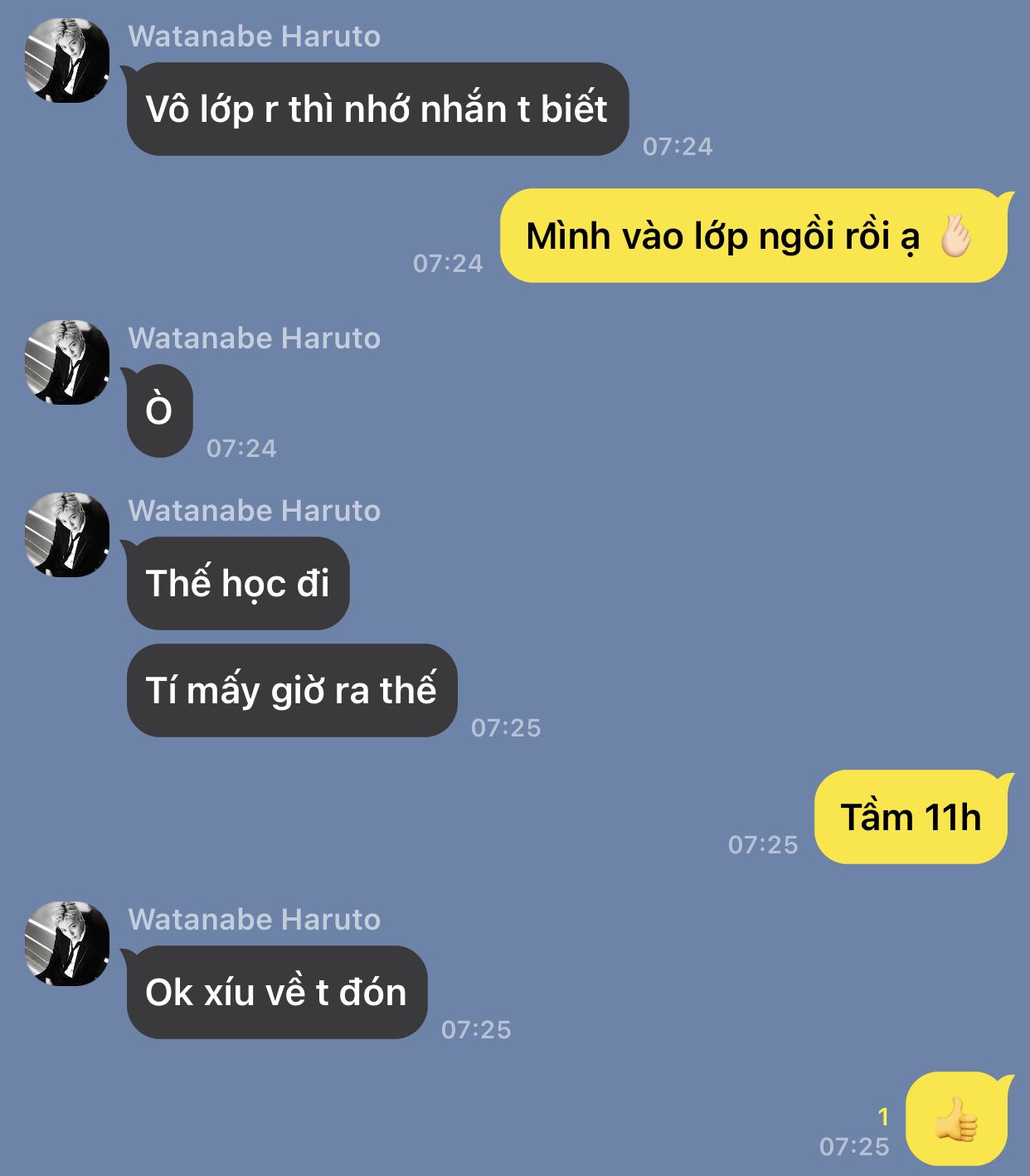The height and width of the screenshot is (1176, 1030).
Task: Click Watanabe Haruto name above last gray message
Action: click(x=255, y=920)
